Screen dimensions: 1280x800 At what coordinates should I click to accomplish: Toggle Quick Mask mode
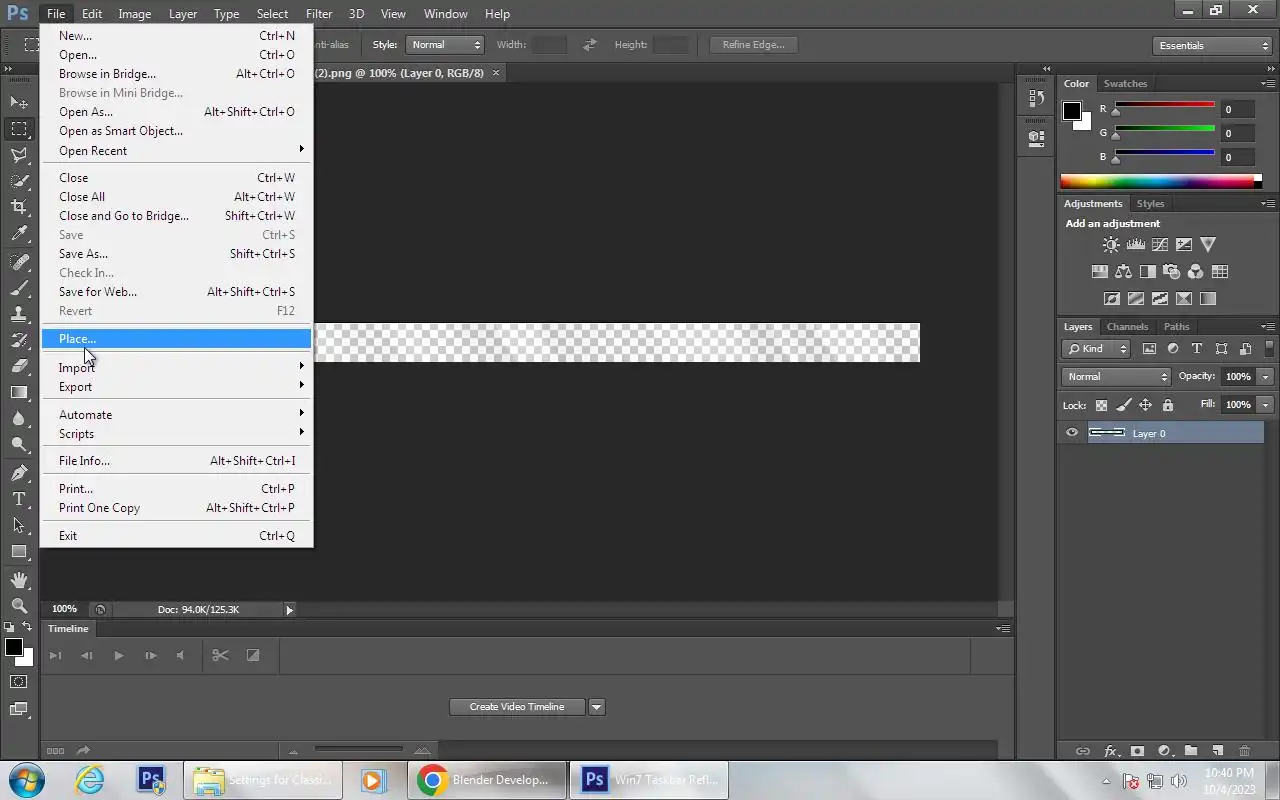[19, 682]
